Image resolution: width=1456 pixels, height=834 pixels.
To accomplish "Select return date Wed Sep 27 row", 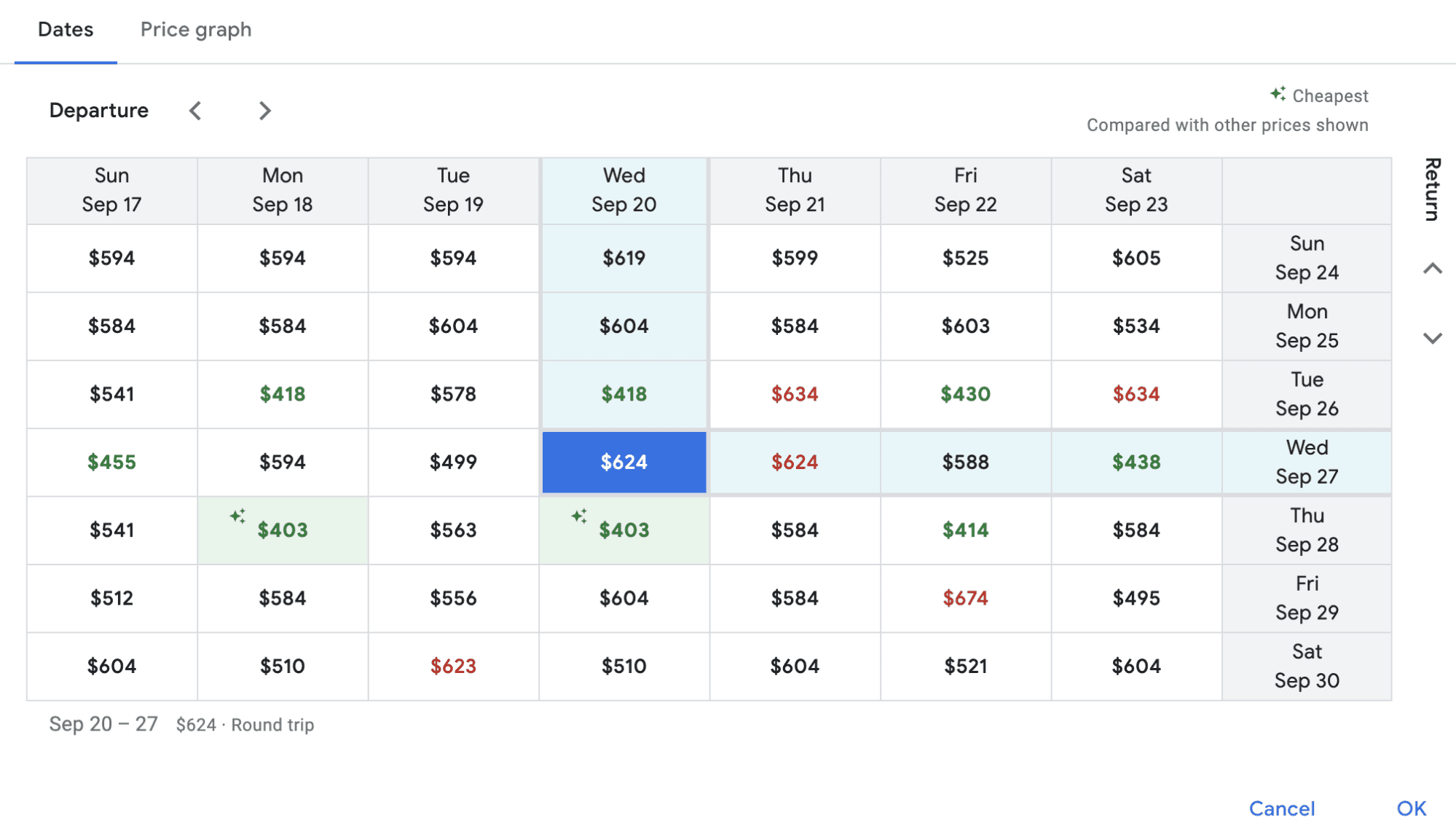I will point(1306,461).
